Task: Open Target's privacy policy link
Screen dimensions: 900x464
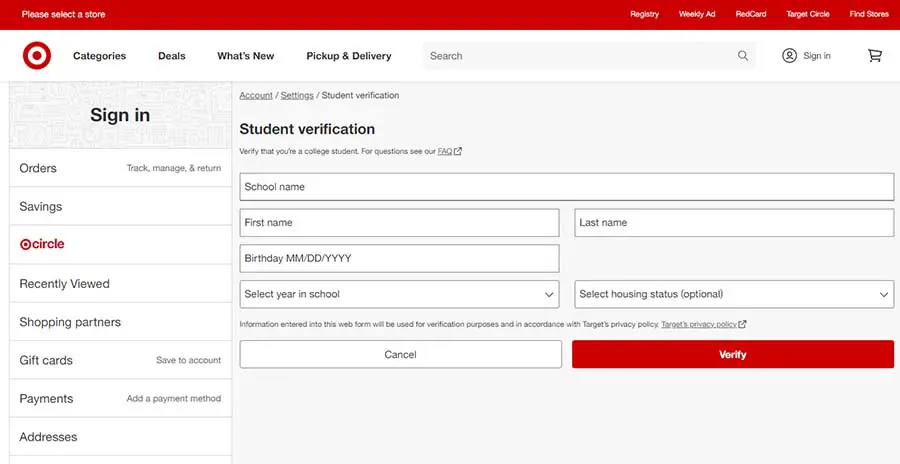Action: (x=699, y=324)
